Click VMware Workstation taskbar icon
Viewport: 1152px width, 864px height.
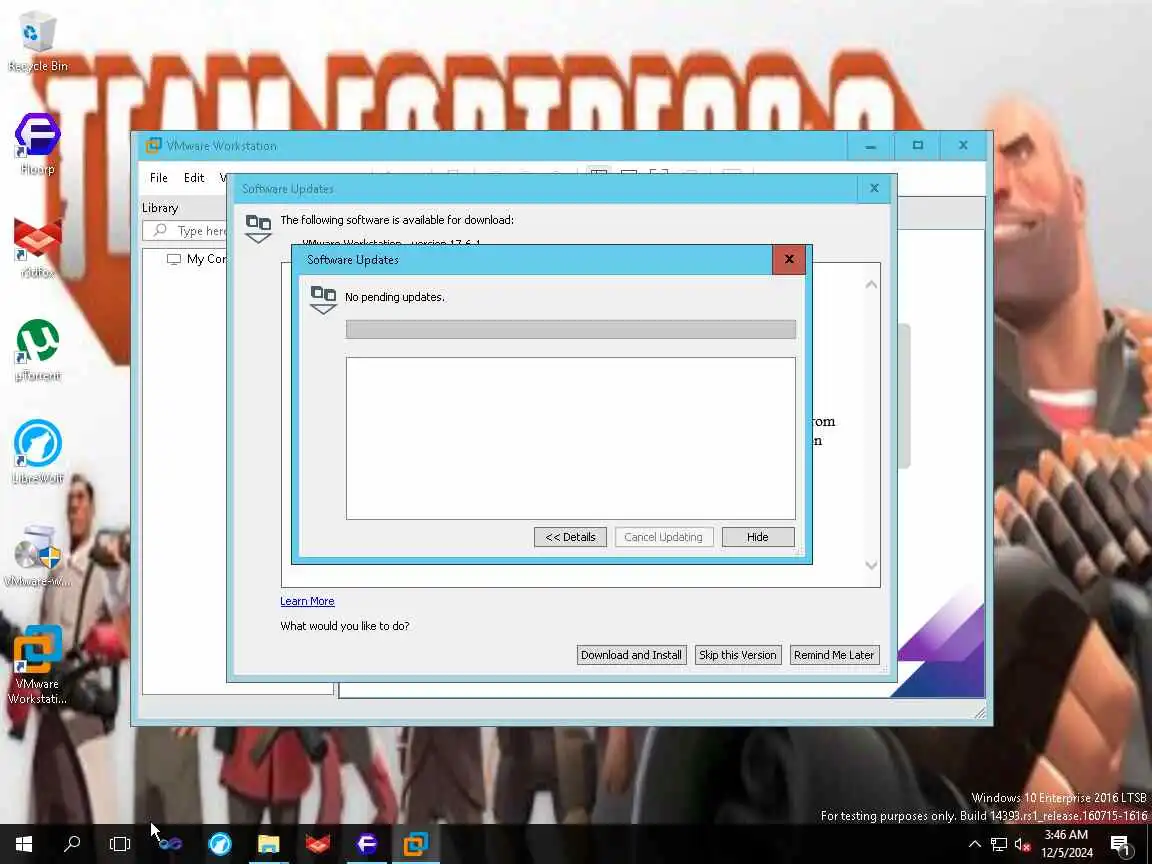[x=416, y=843]
